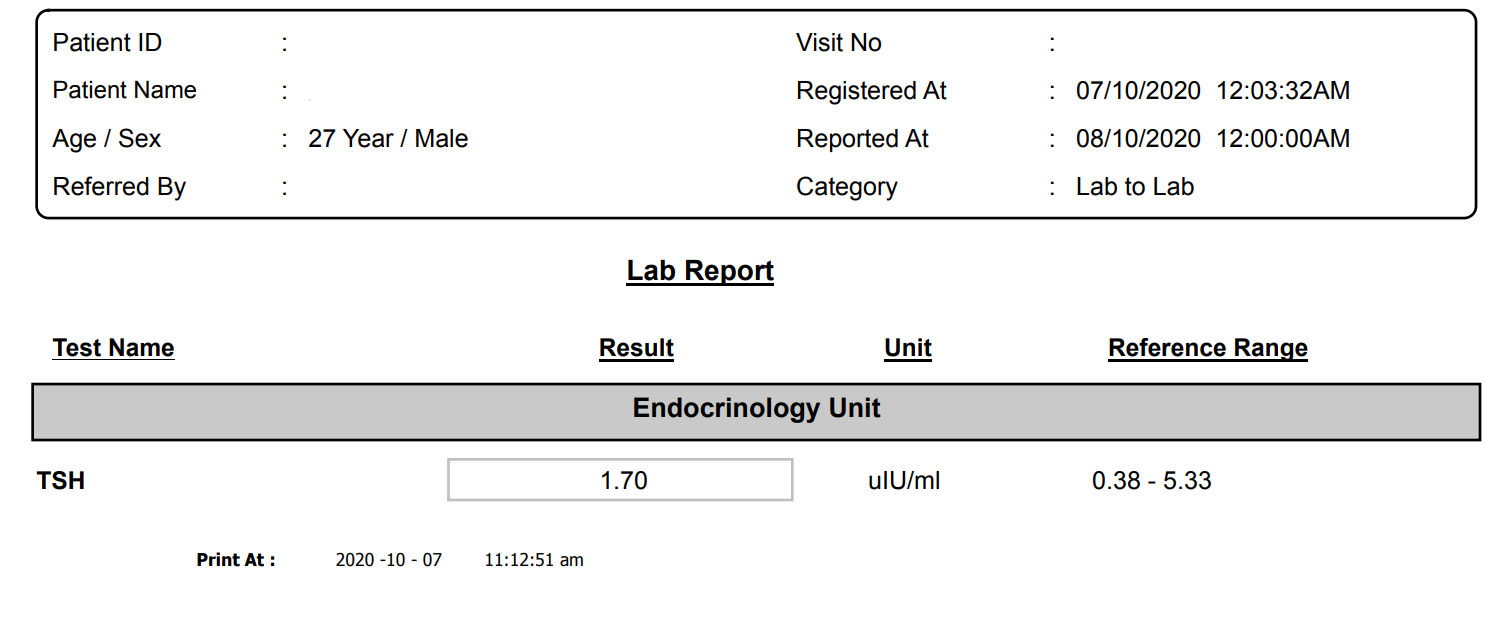
Task: Click the Registered At date 07/10/2020
Action: coord(1137,91)
